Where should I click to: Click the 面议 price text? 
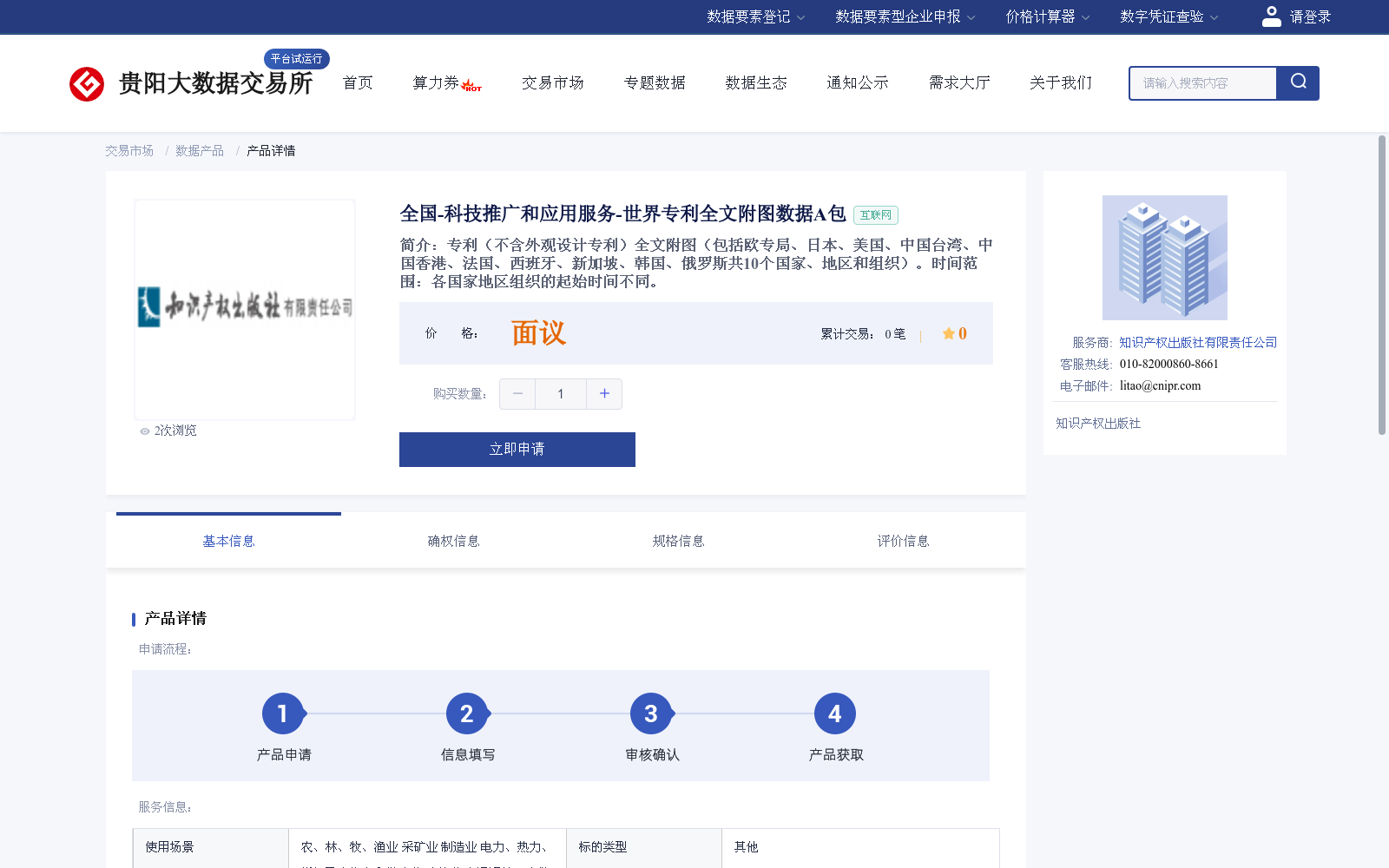pos(538,333)
